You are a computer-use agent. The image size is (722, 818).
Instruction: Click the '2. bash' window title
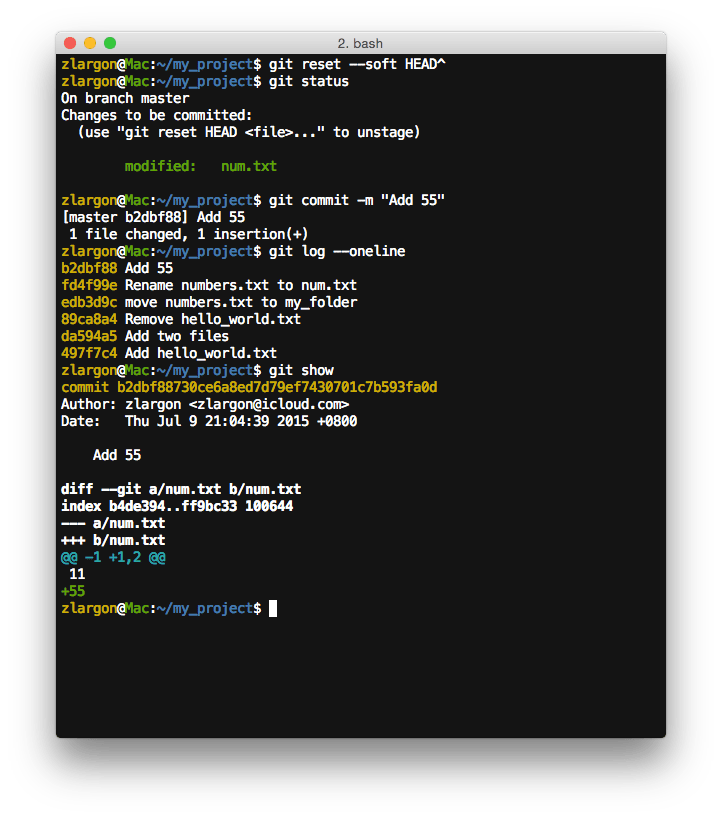point(360,43)
